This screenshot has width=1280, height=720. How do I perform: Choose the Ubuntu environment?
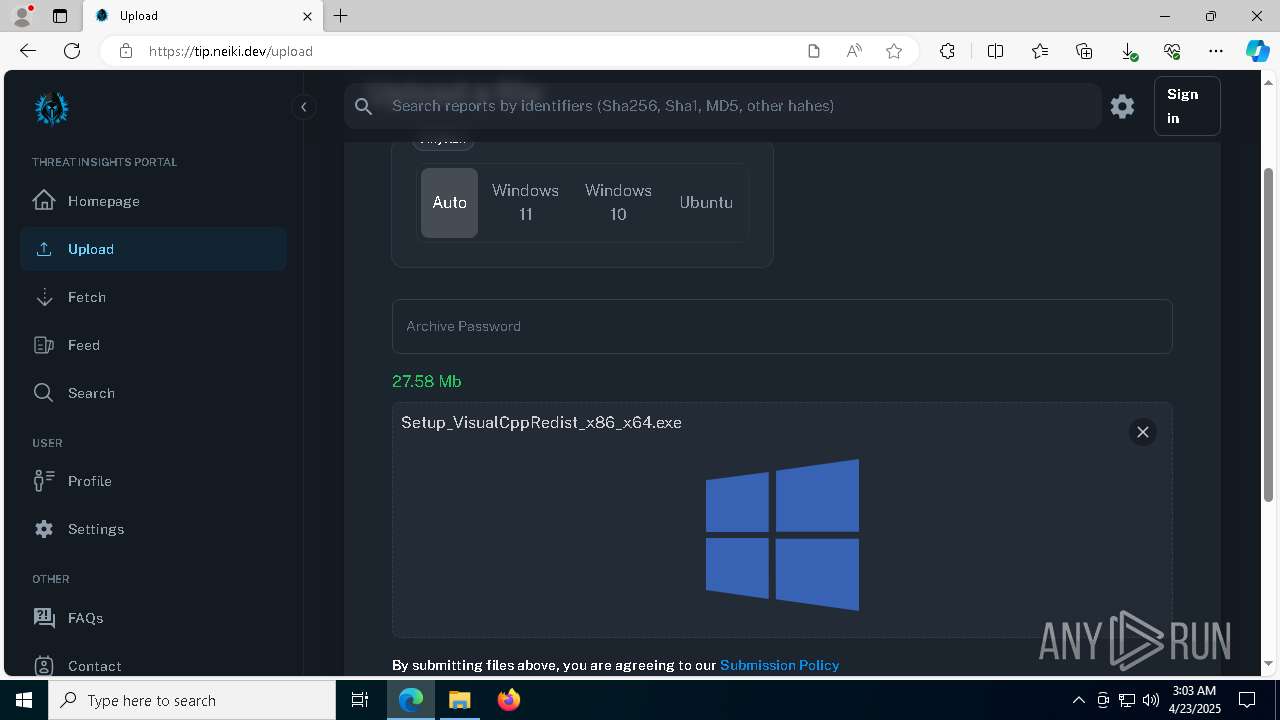click(706, 202)
